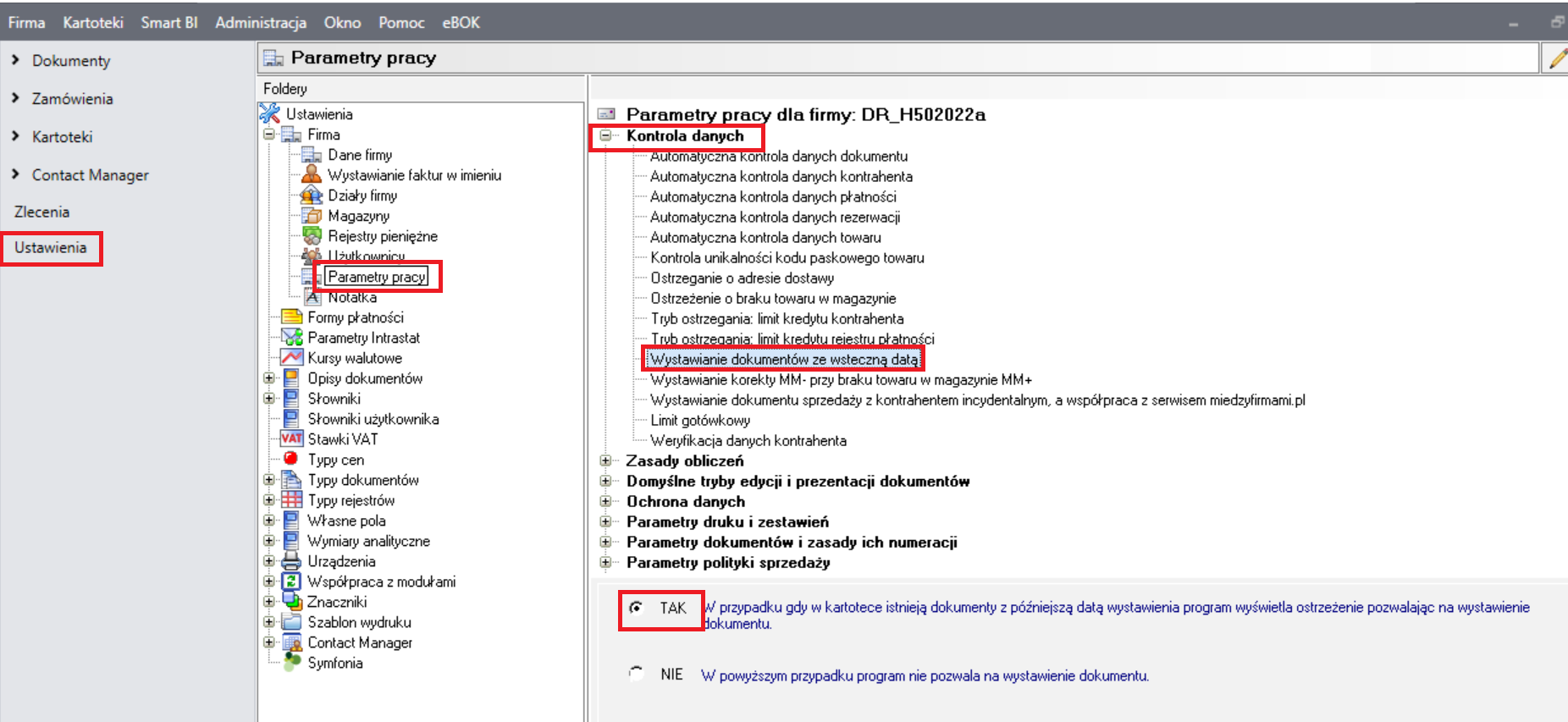Select the TAK radio button
The image size is (1568, 722).
coord(636,608)
